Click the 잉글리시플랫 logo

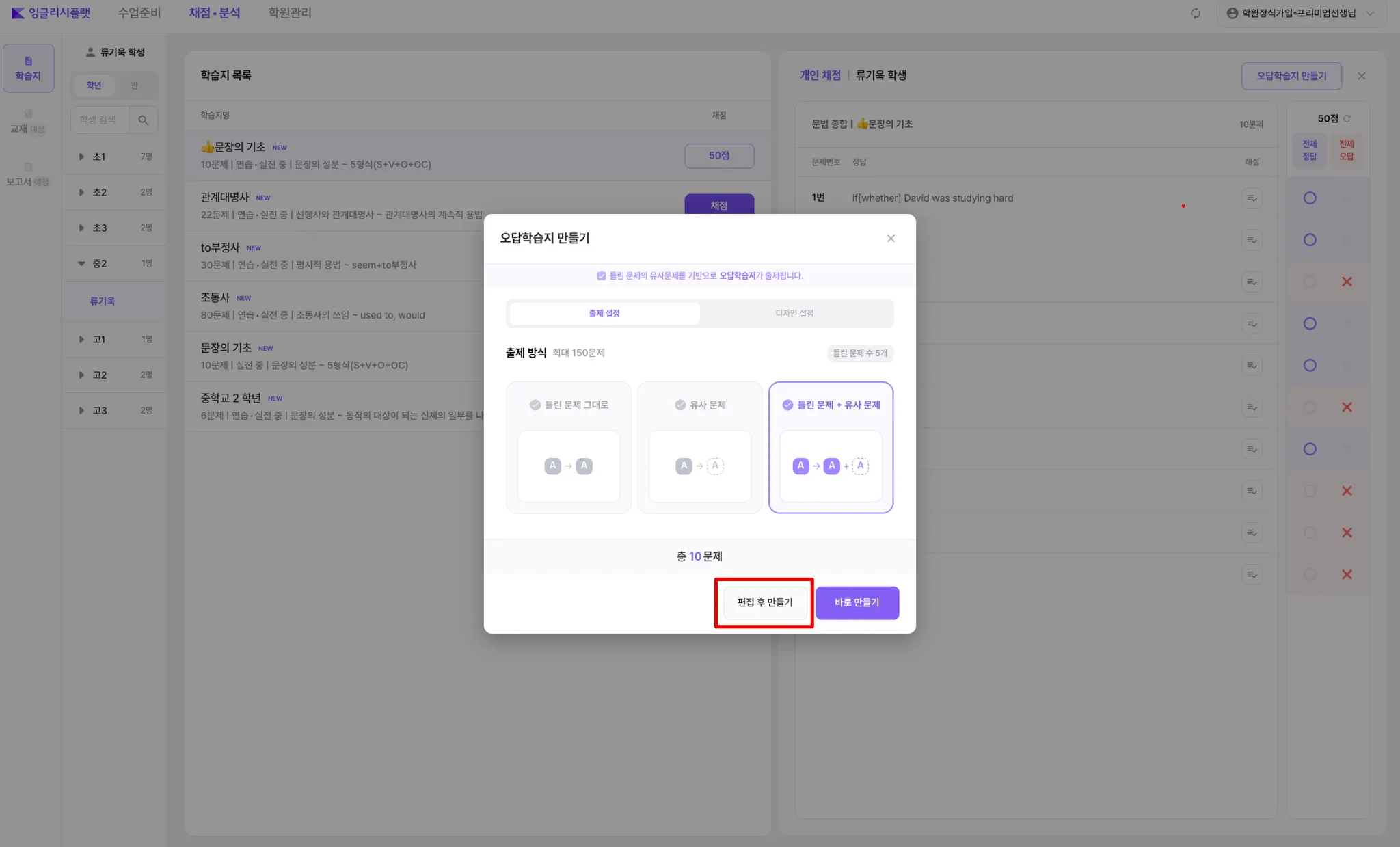pyautogui.click(x=51, y=13)
